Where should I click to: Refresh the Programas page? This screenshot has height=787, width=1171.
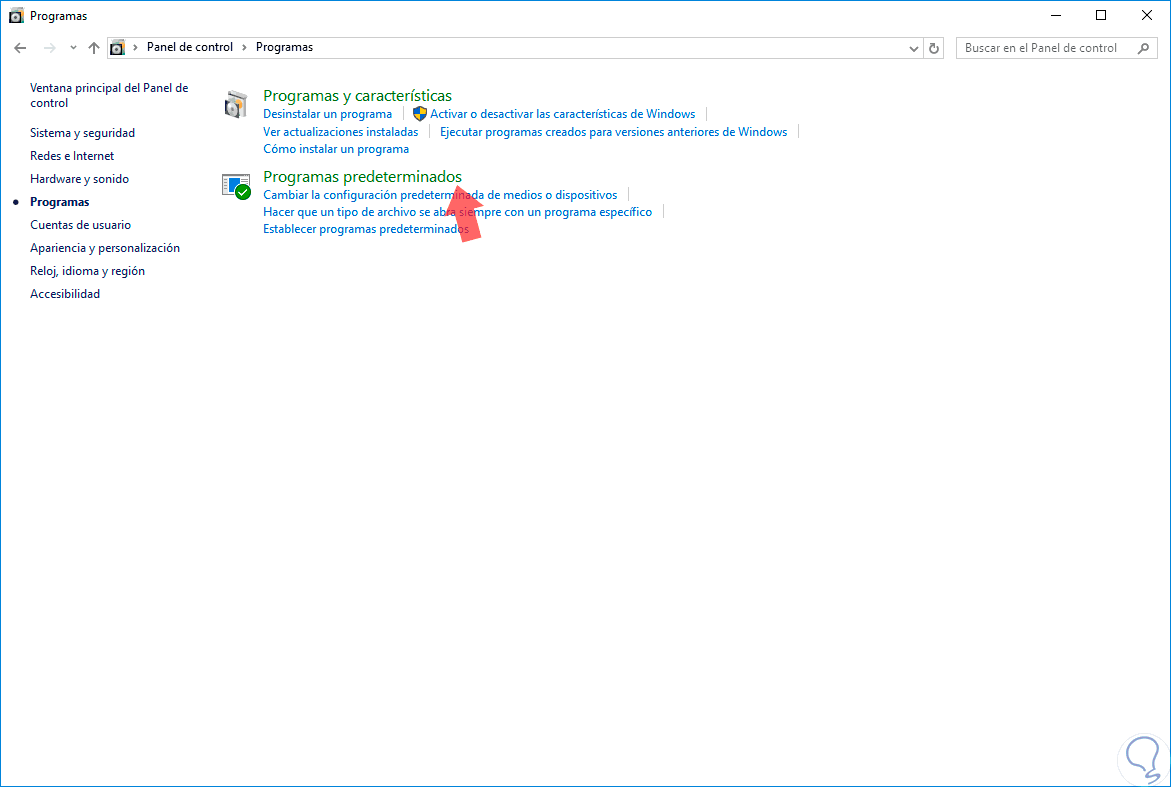934,48
